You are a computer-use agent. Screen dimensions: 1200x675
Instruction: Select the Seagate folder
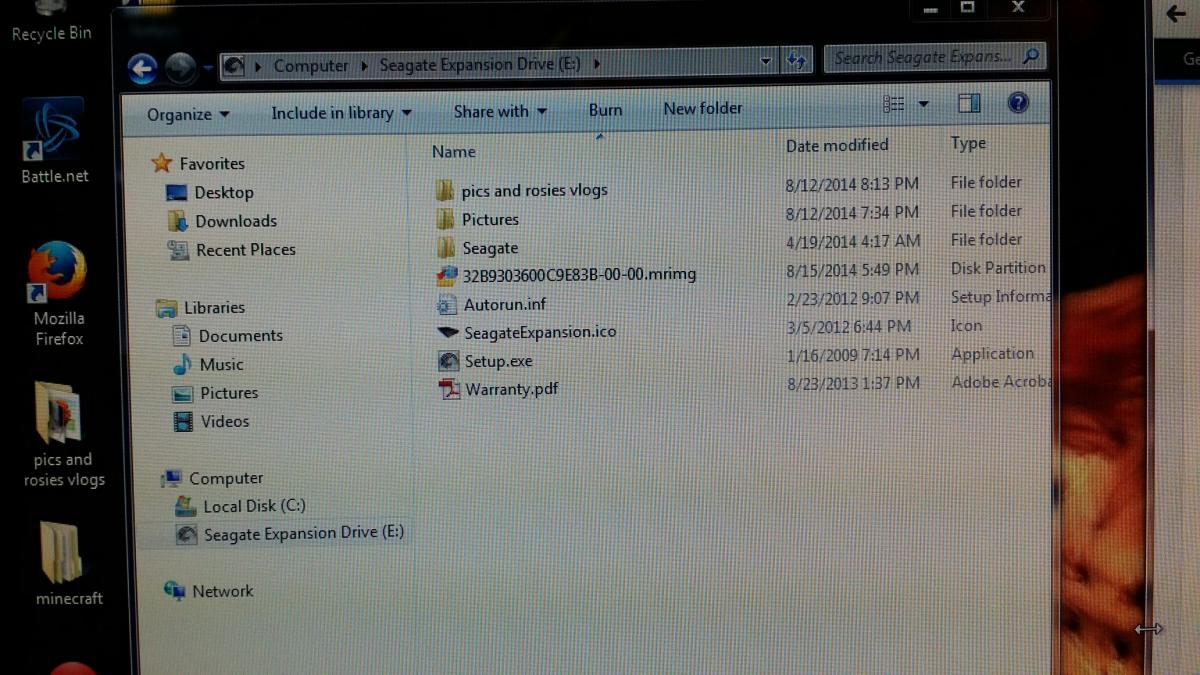click(490, 248)
